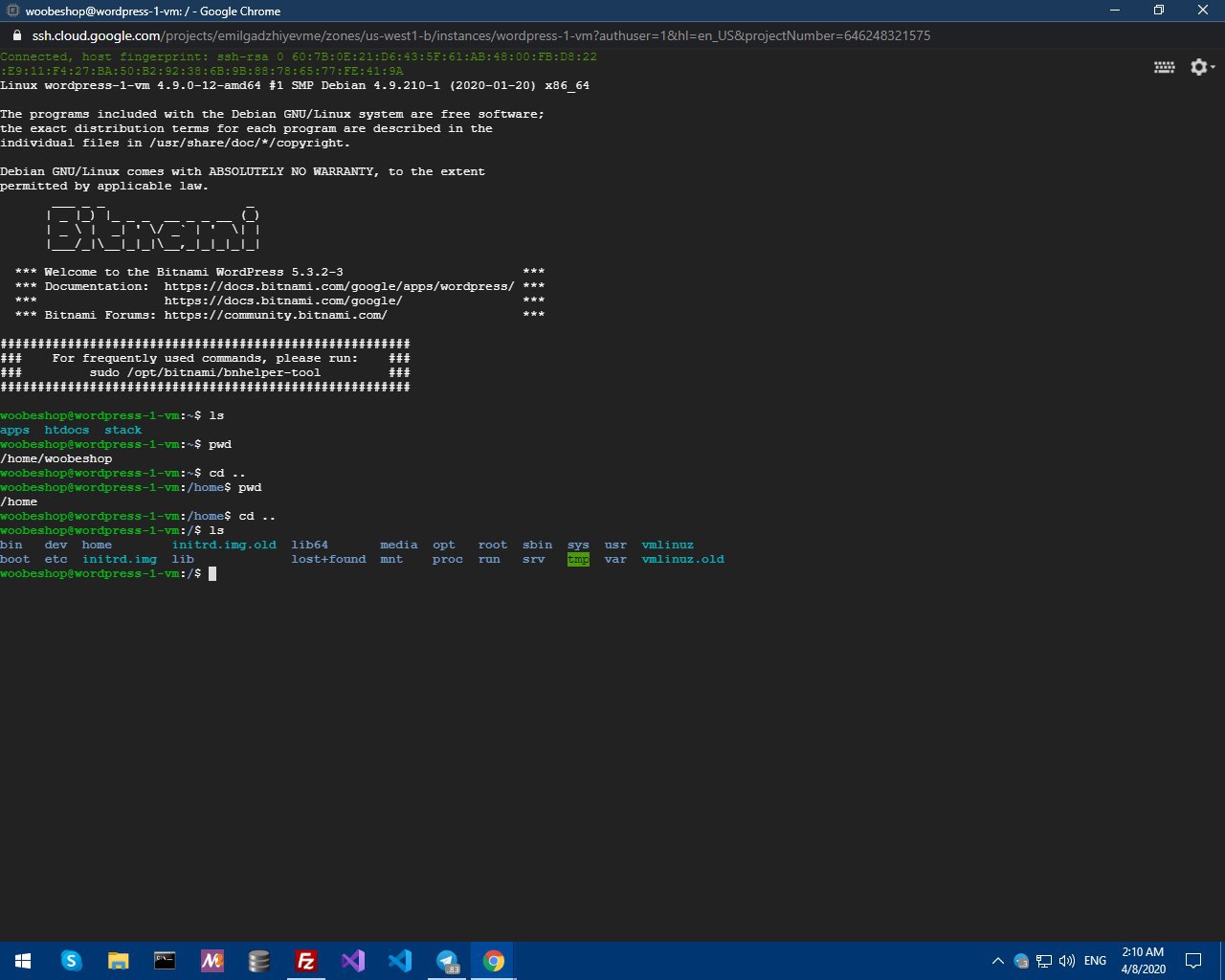Click the lock icon beside the URL
The height and width of the screenshot is (980, 1225).
pos(16,35)
